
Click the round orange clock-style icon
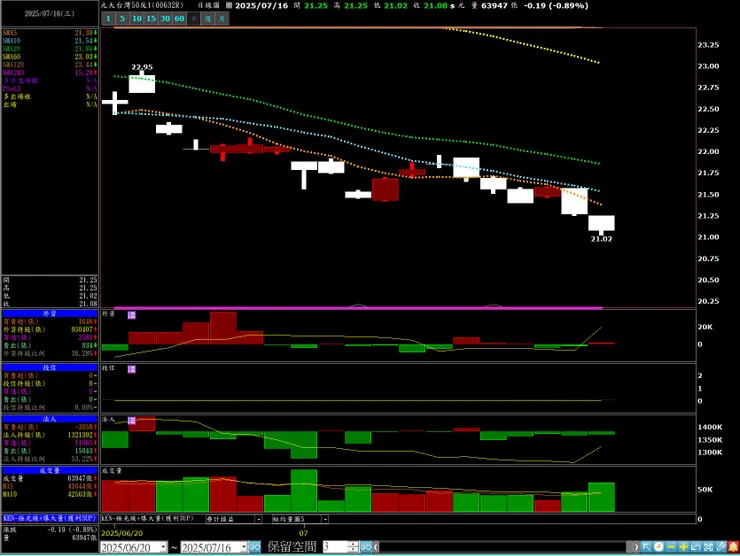[x=659, y=547]
